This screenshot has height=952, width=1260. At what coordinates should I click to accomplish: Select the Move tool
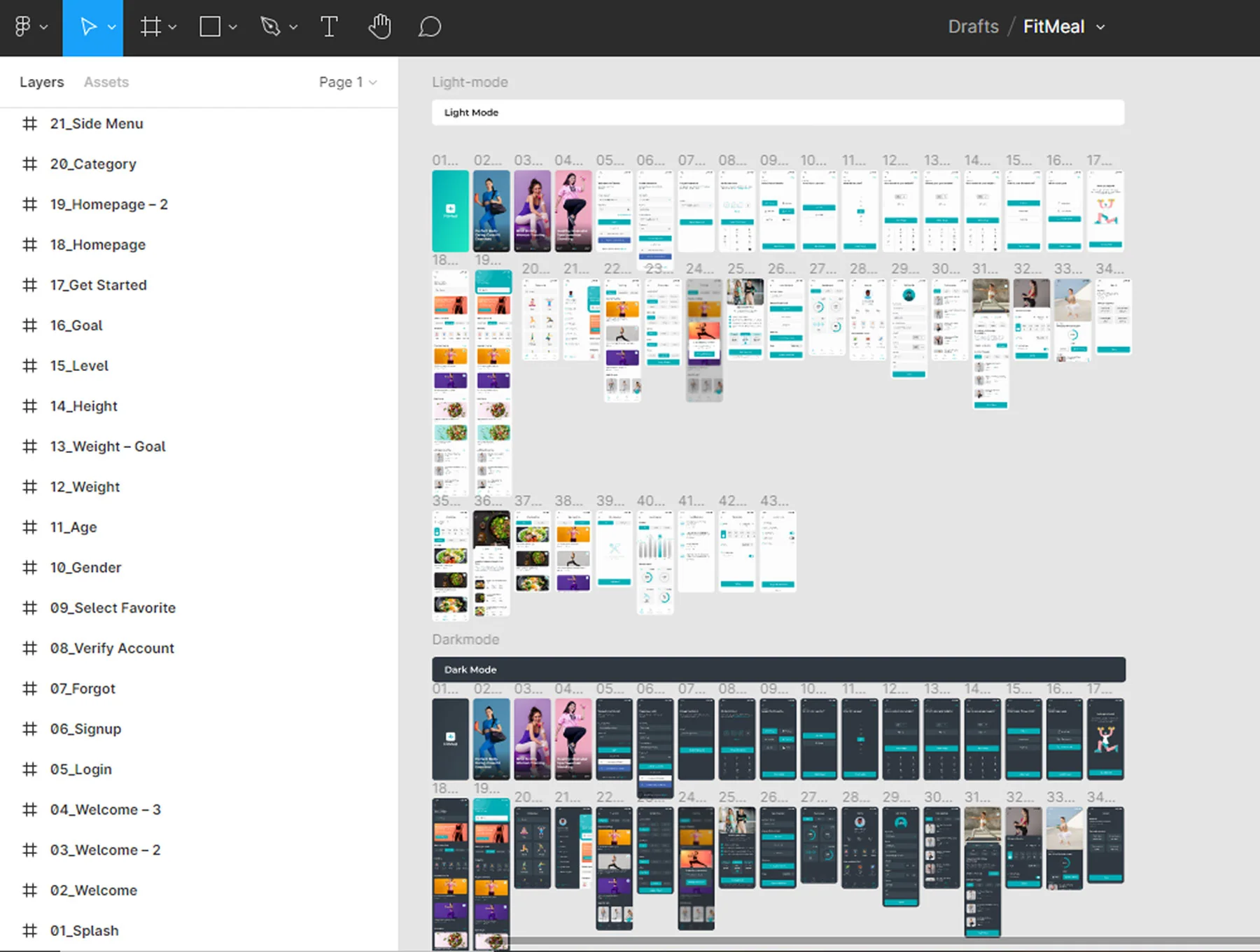(x=87, y=27)
